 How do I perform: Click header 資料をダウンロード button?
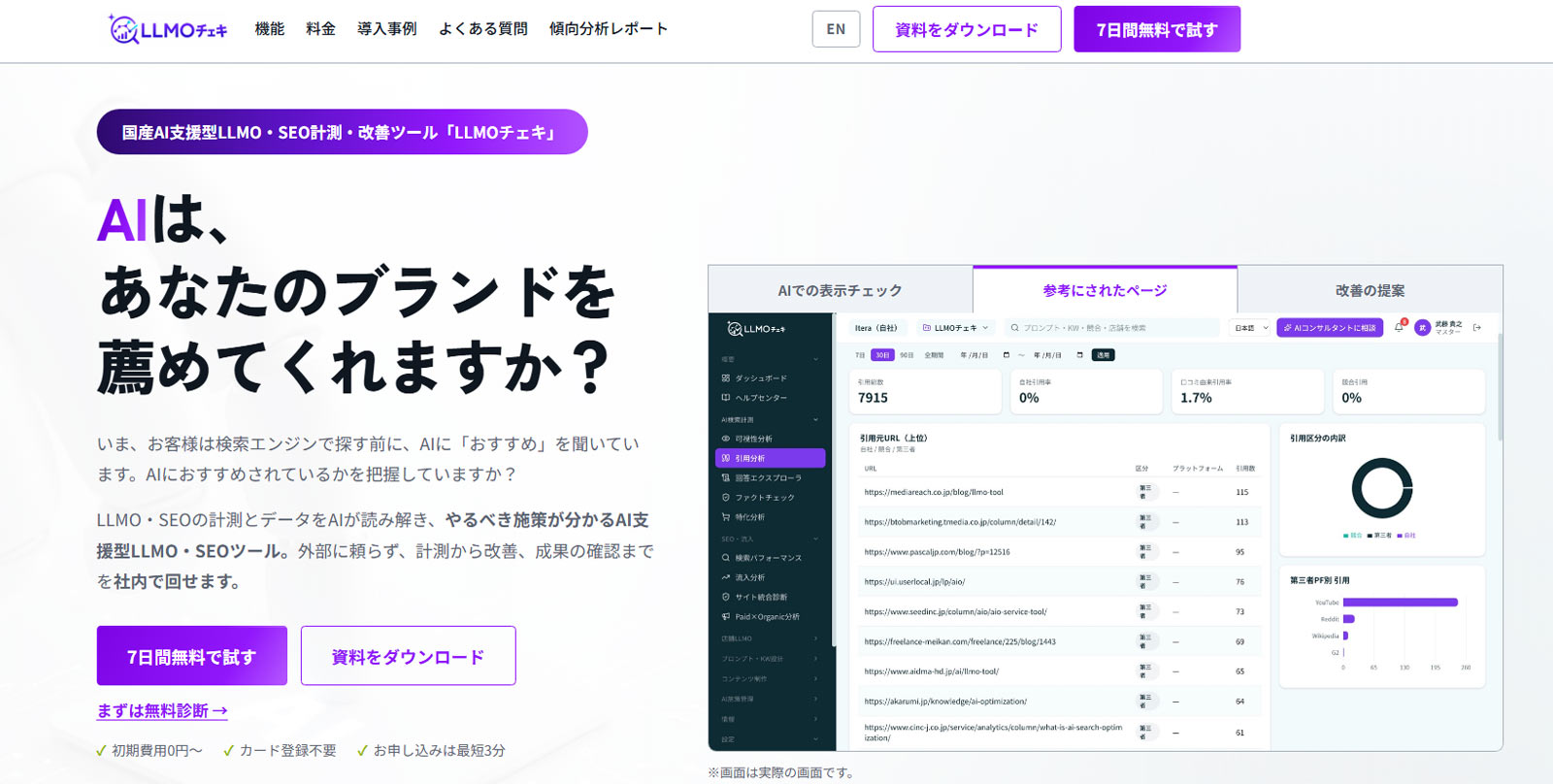pyautogui.click(x=967, y=29)
